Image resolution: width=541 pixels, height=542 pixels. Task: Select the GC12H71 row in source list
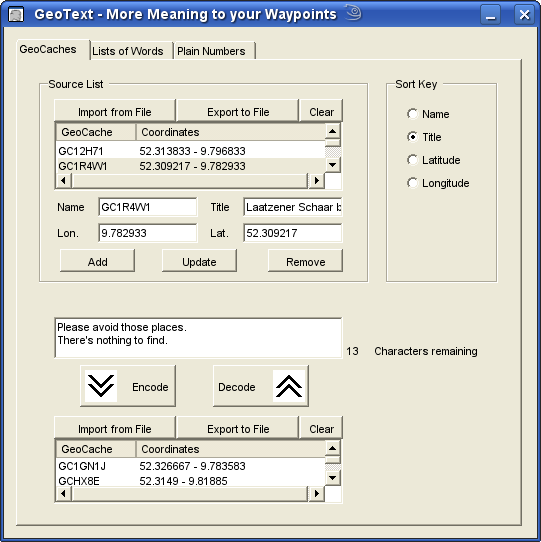pyautogui.click(x=190, y=151)
